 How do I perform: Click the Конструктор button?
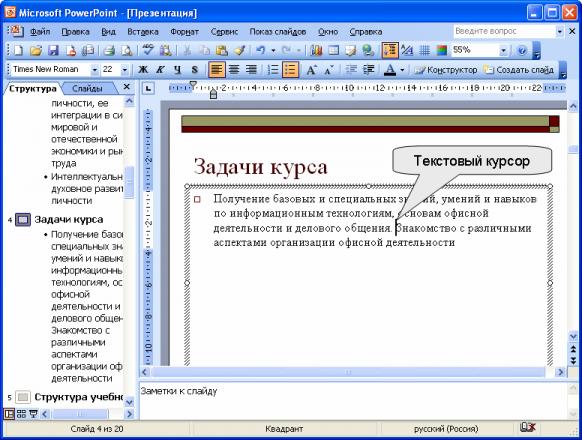point(447,70)
